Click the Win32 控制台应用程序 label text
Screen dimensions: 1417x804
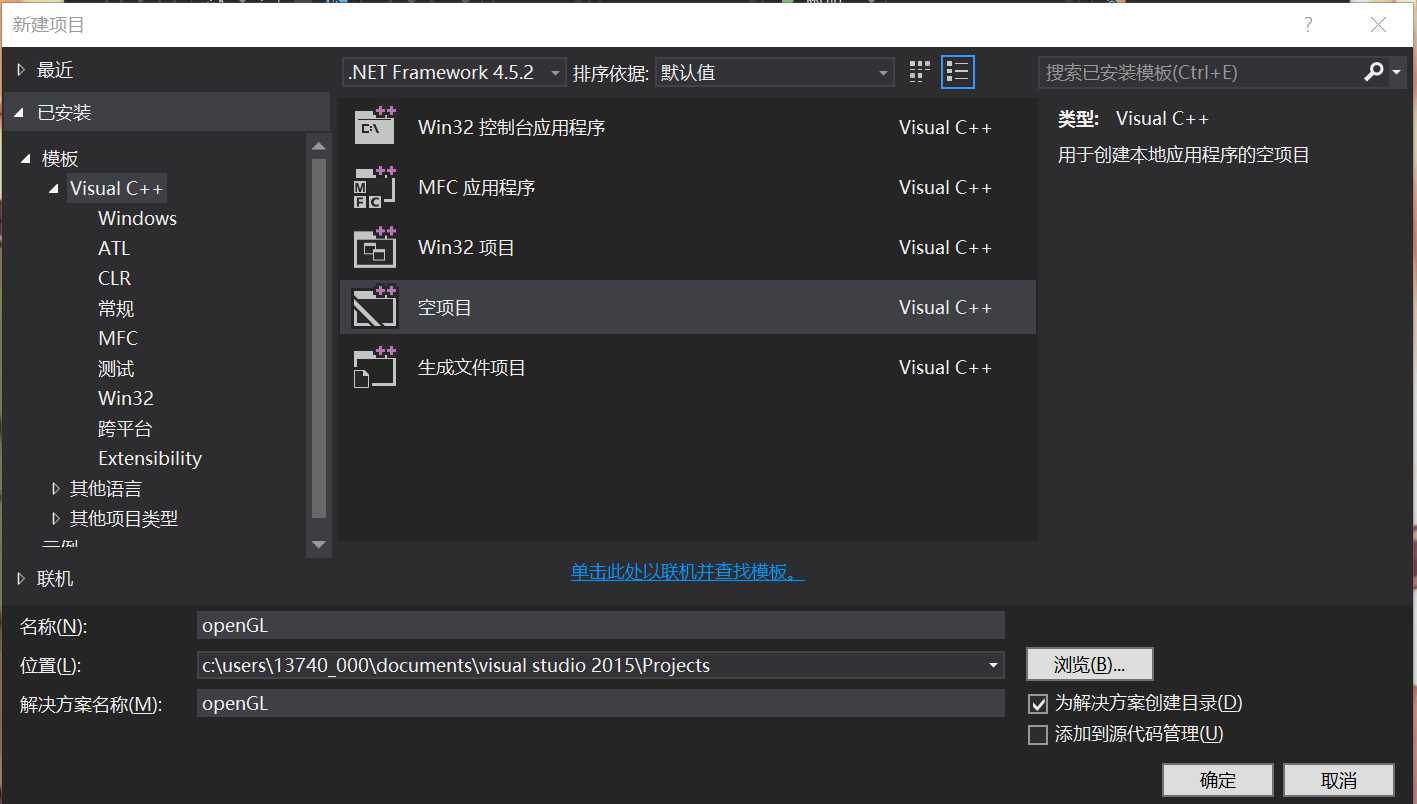coord(511,127)
